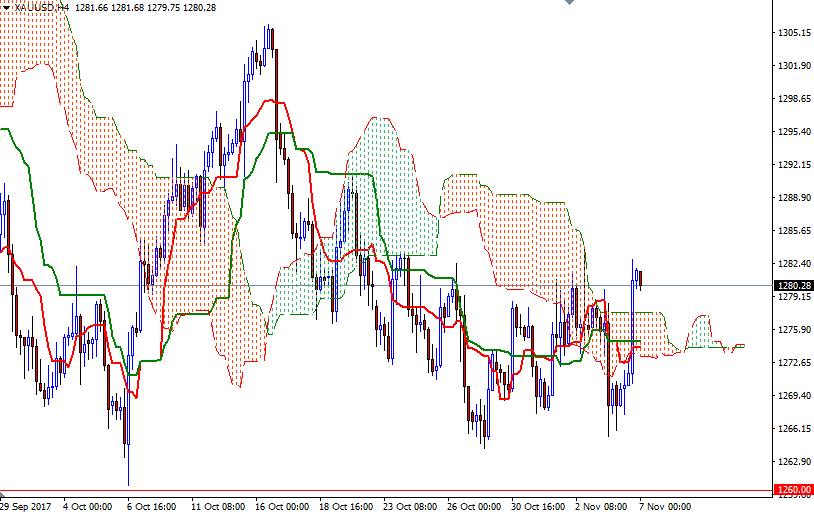Click the 23 Oct 08:00 time label
Viewport: 814px width, 514px height.
[x=410, y=506]
